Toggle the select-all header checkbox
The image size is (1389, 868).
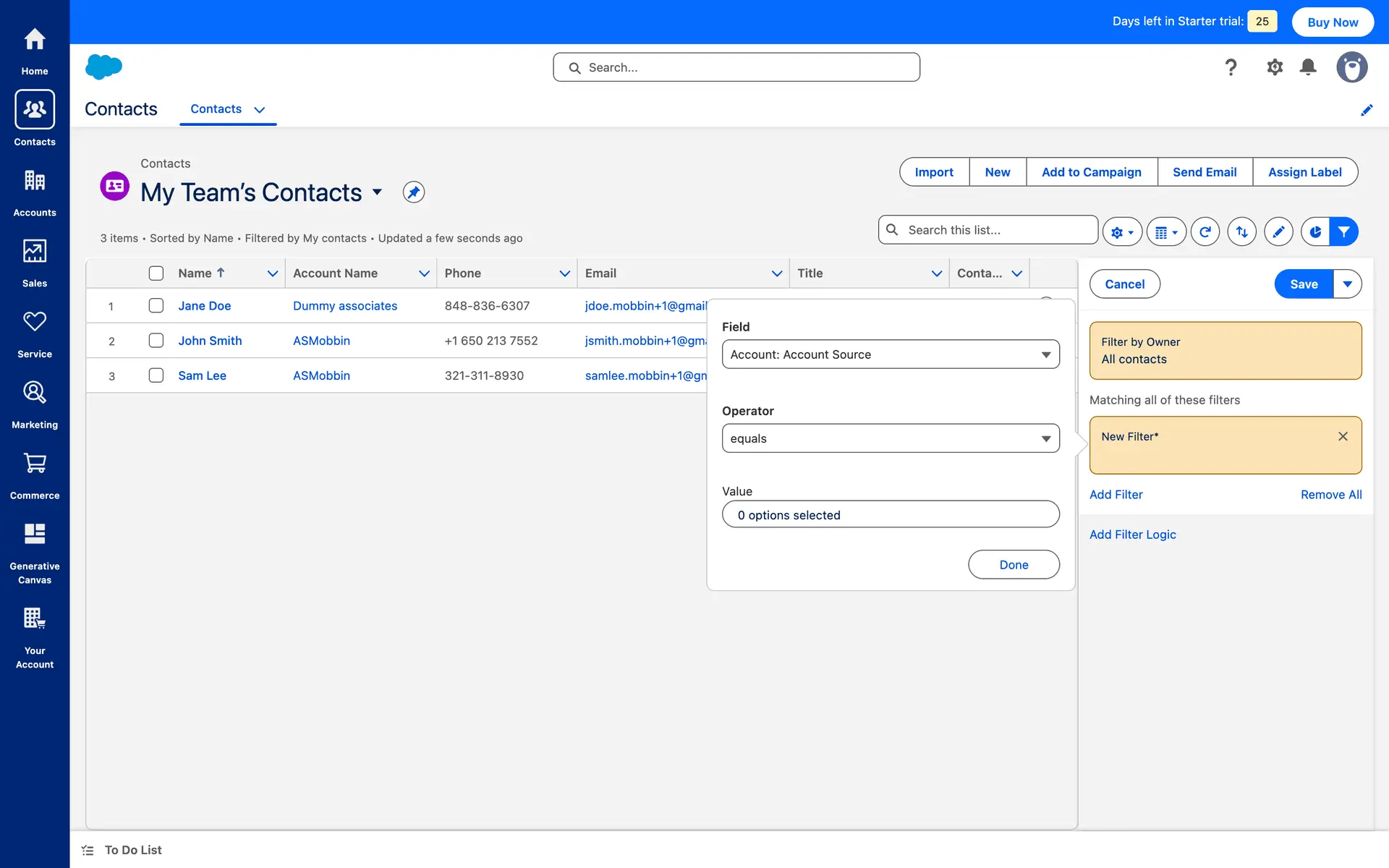coord(156,273)
